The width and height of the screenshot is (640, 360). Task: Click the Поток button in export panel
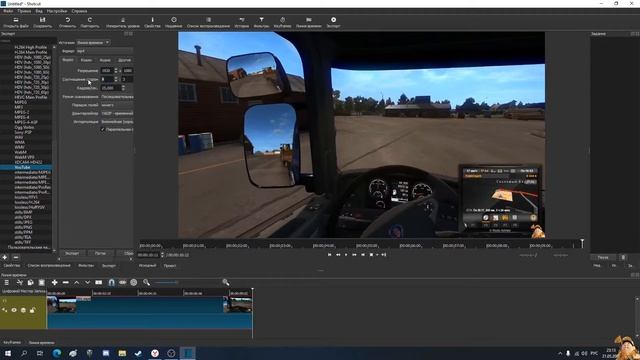tap(100, 253)
